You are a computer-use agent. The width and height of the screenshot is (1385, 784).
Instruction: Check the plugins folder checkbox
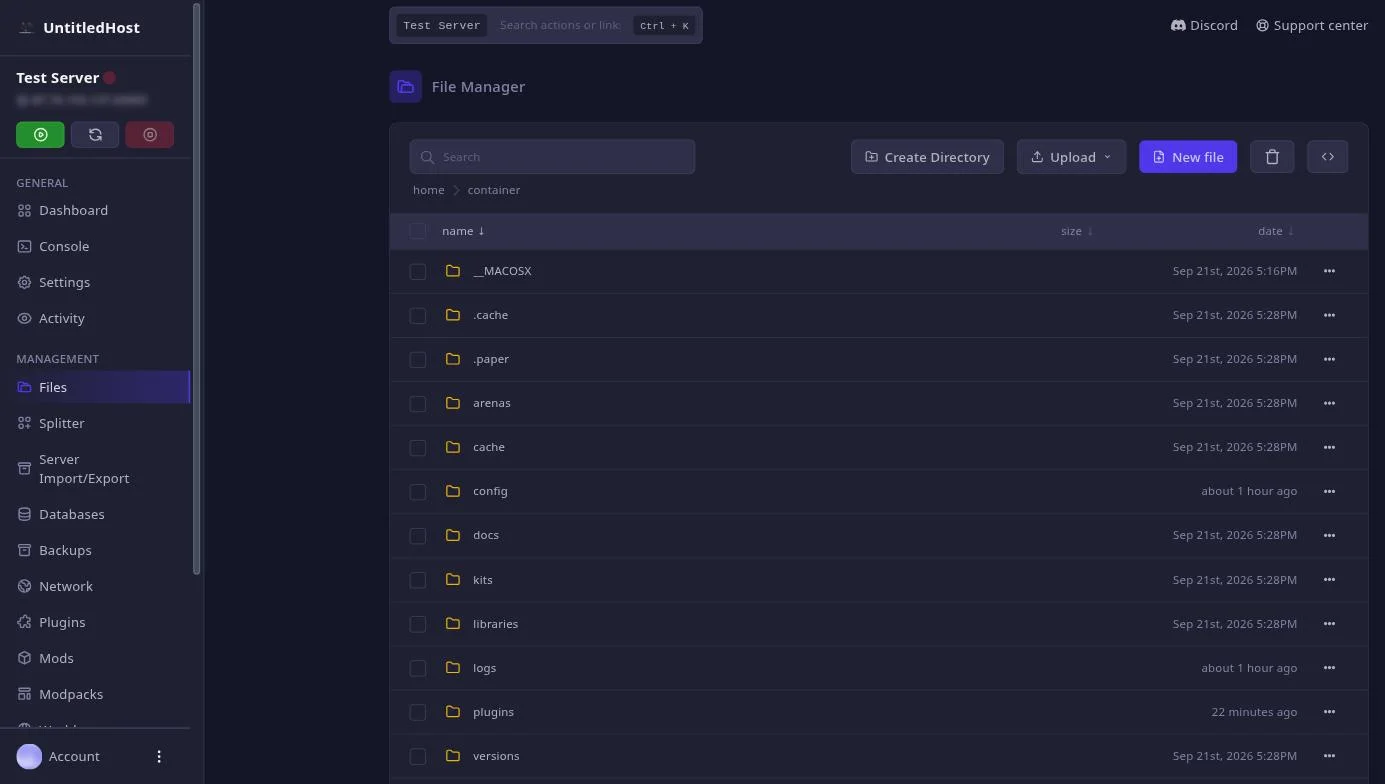click(418, 712)
